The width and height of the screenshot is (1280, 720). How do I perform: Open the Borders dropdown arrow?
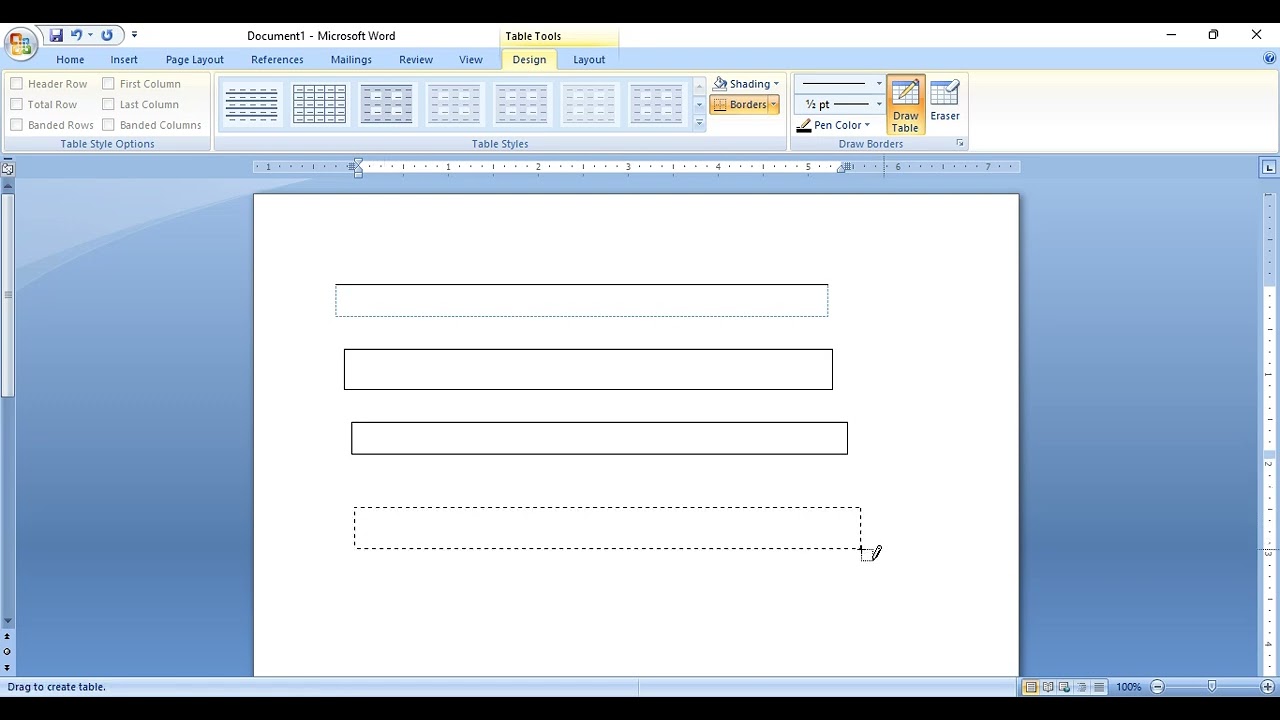[x=773, y=104]
